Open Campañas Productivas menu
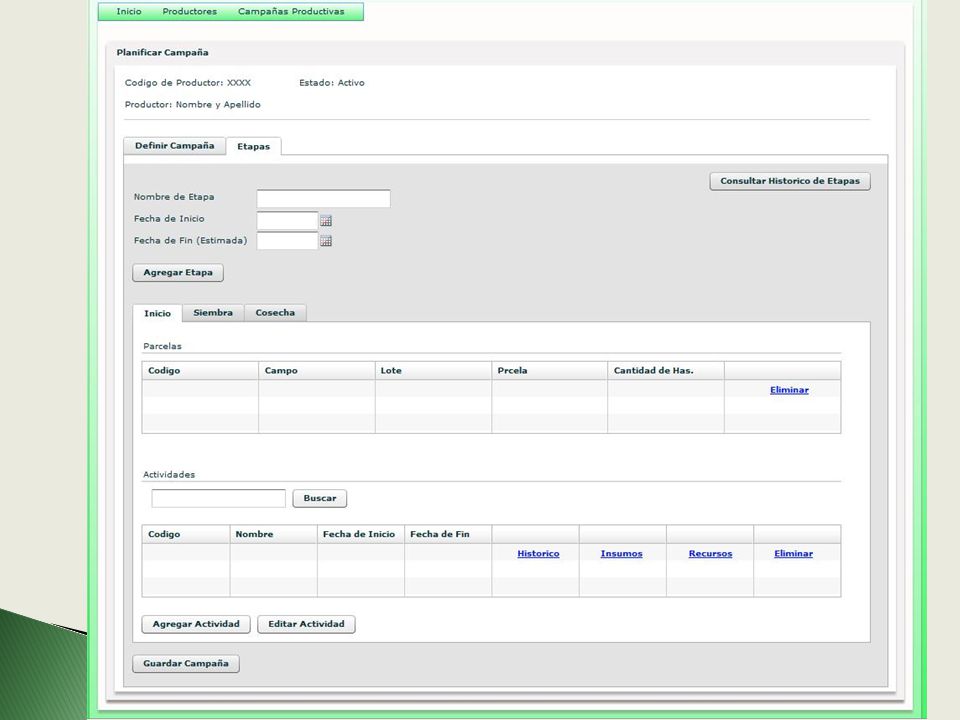Image resolution: width=960 pixels, height=720 pixels. point(291,12)
